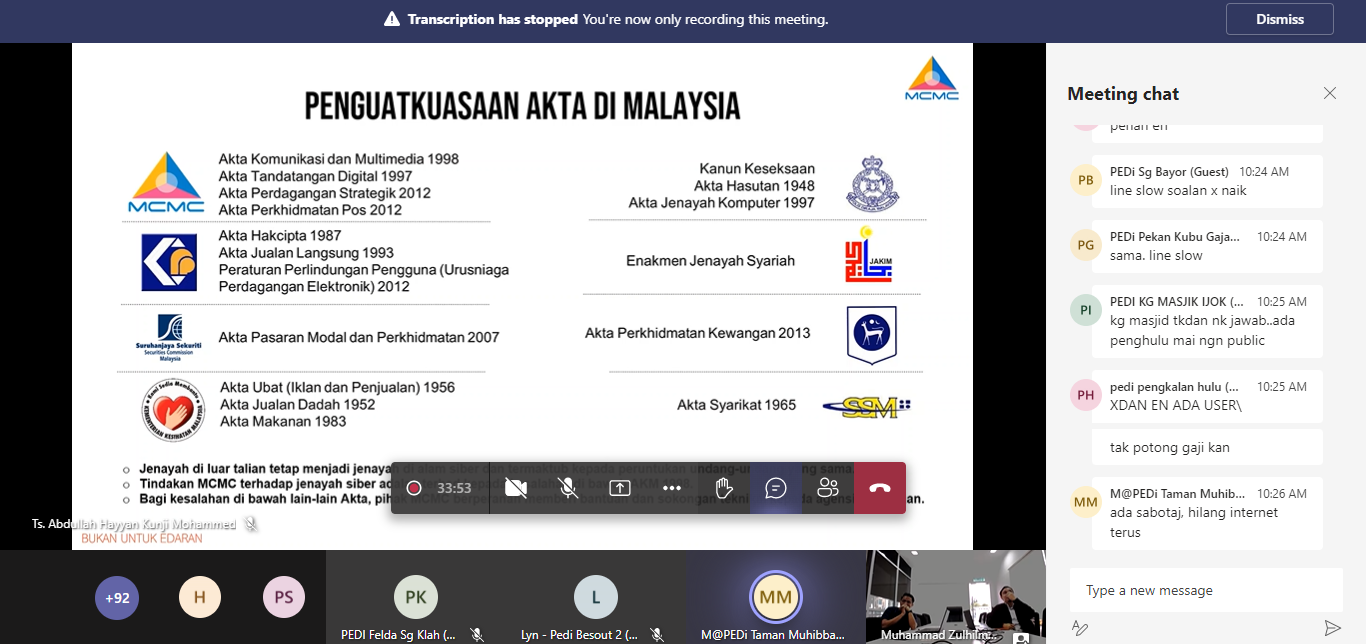
Task: Click the sender name PEDi Sg Bayor (Guest)
Action: 1169,172
